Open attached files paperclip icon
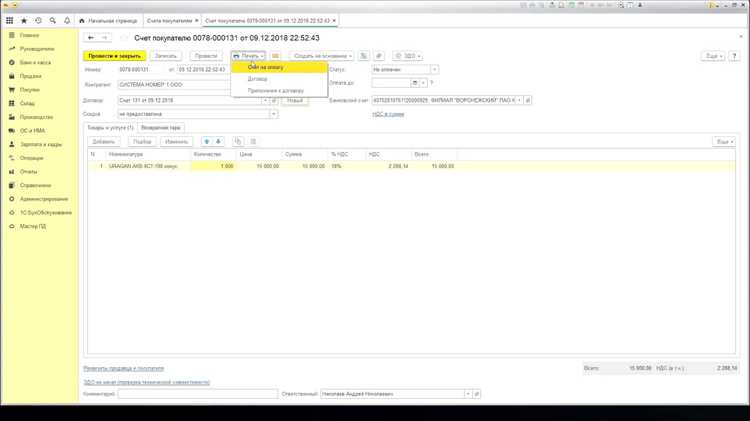Screen dimensions: 750x421 [x=379, y=56]
